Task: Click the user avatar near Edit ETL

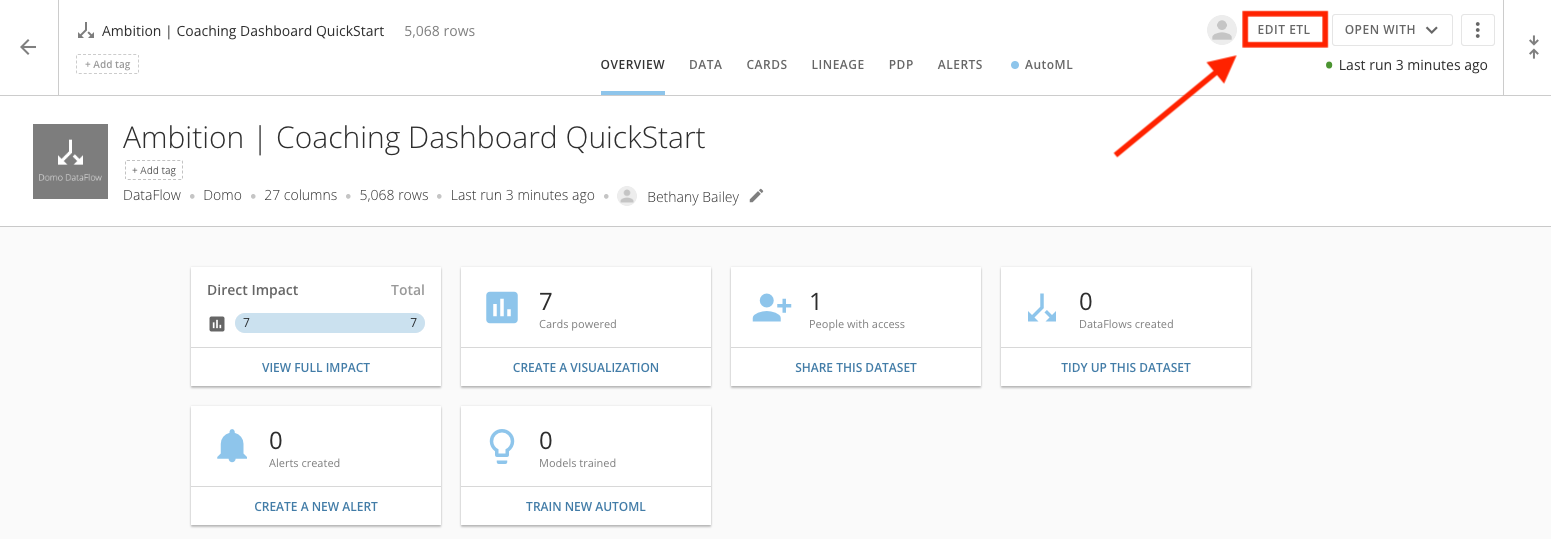Action: coord(1221,30)
